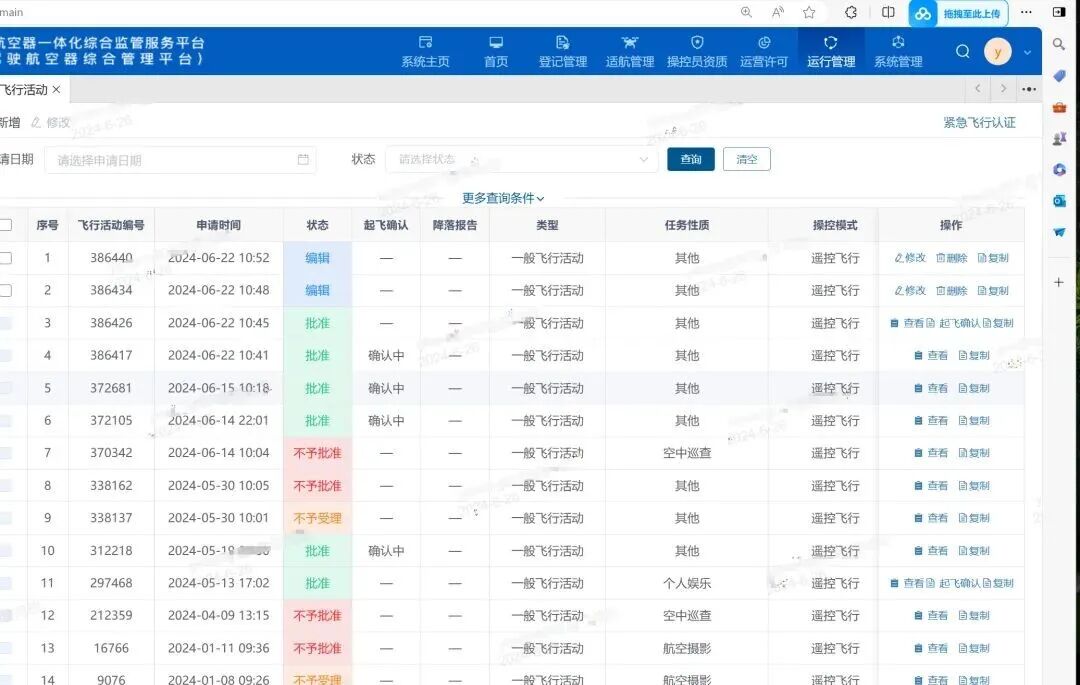Click 复制 for record 386434
Image resolution: width=1080 pixels, height=685 pixels.
pos(993,291)
